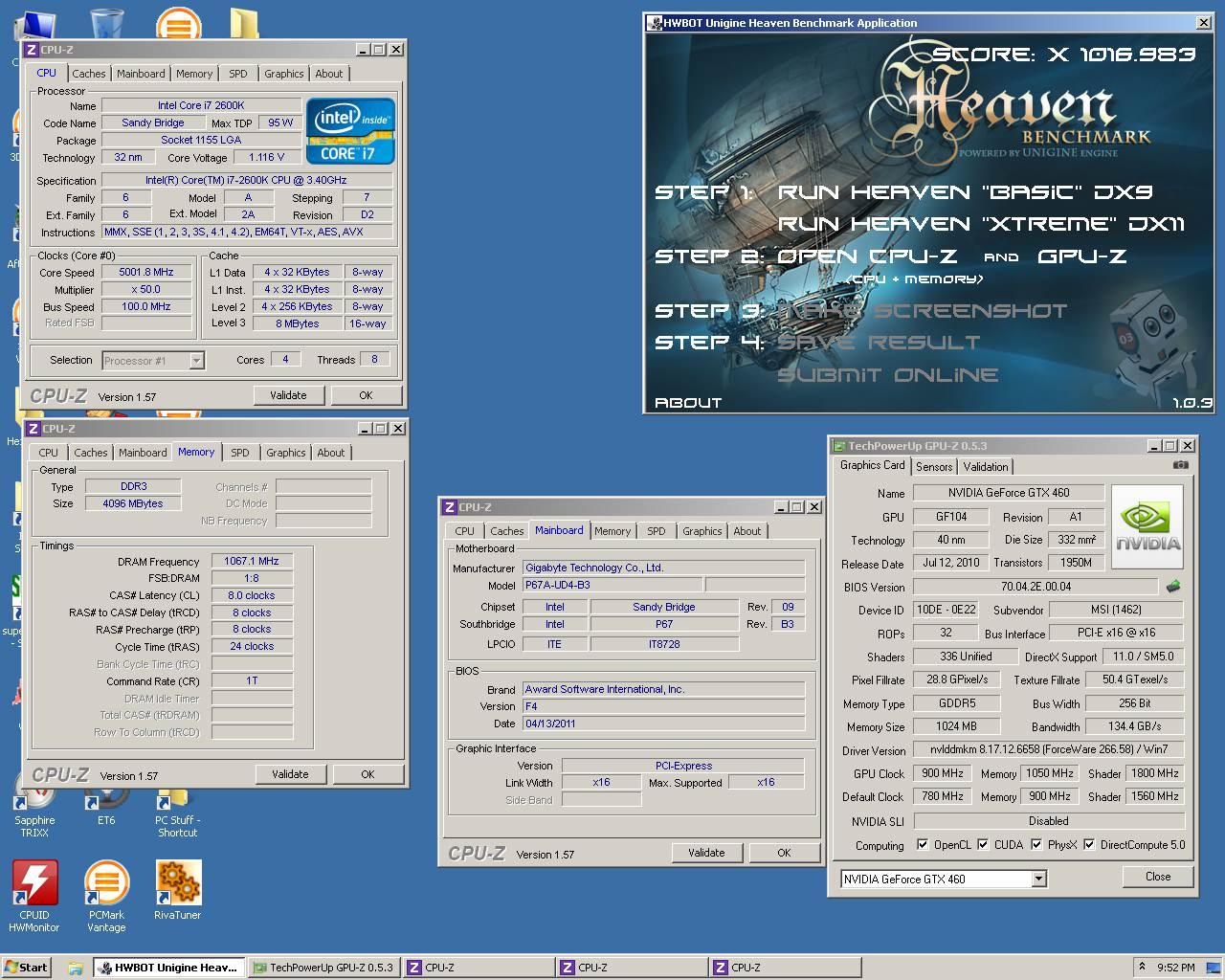Click memory Size 4096 MBytes value
Image resolution: width=1225 pixels, height=980 pixels.
[133, 503]
